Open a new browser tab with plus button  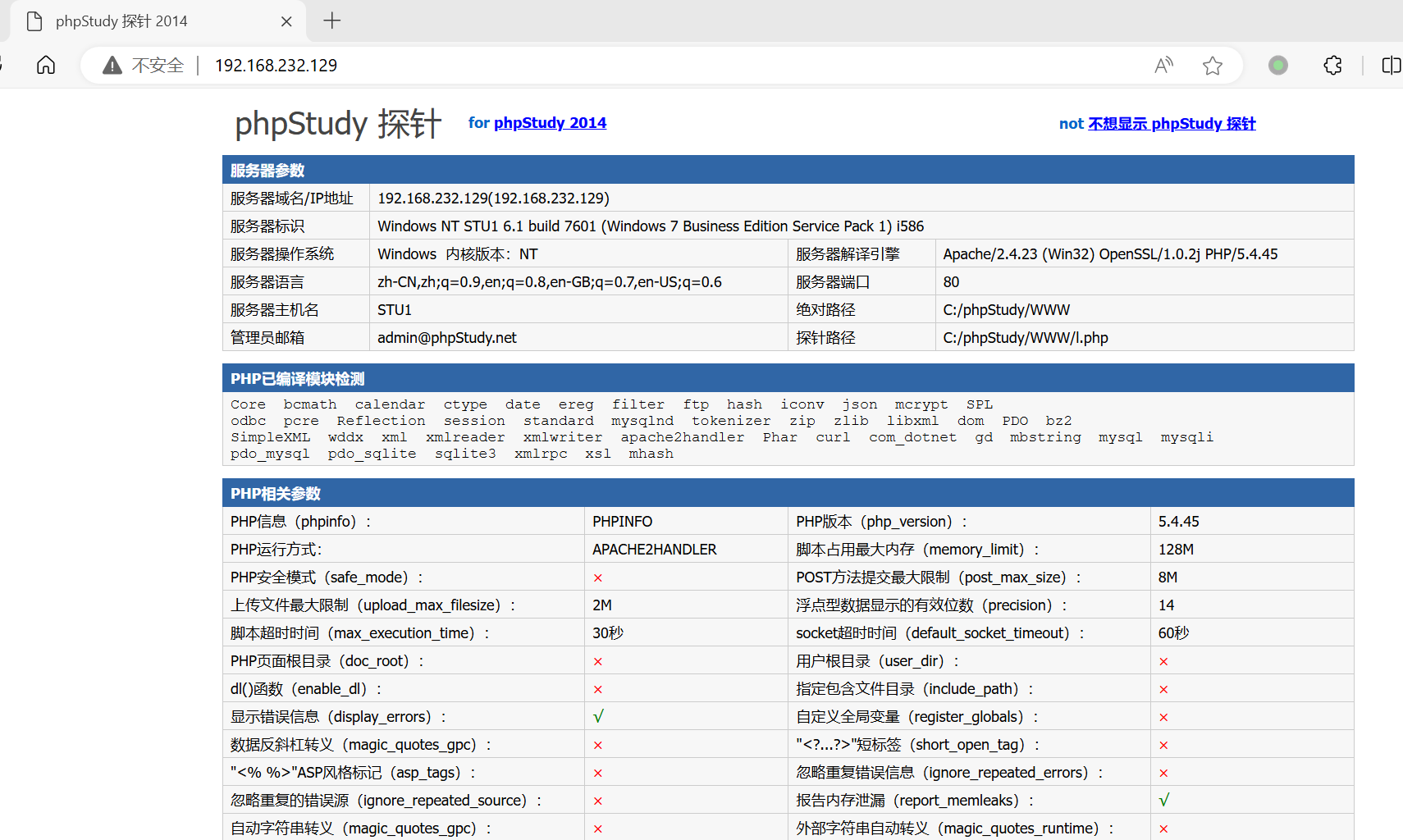[x=331, y=21]
